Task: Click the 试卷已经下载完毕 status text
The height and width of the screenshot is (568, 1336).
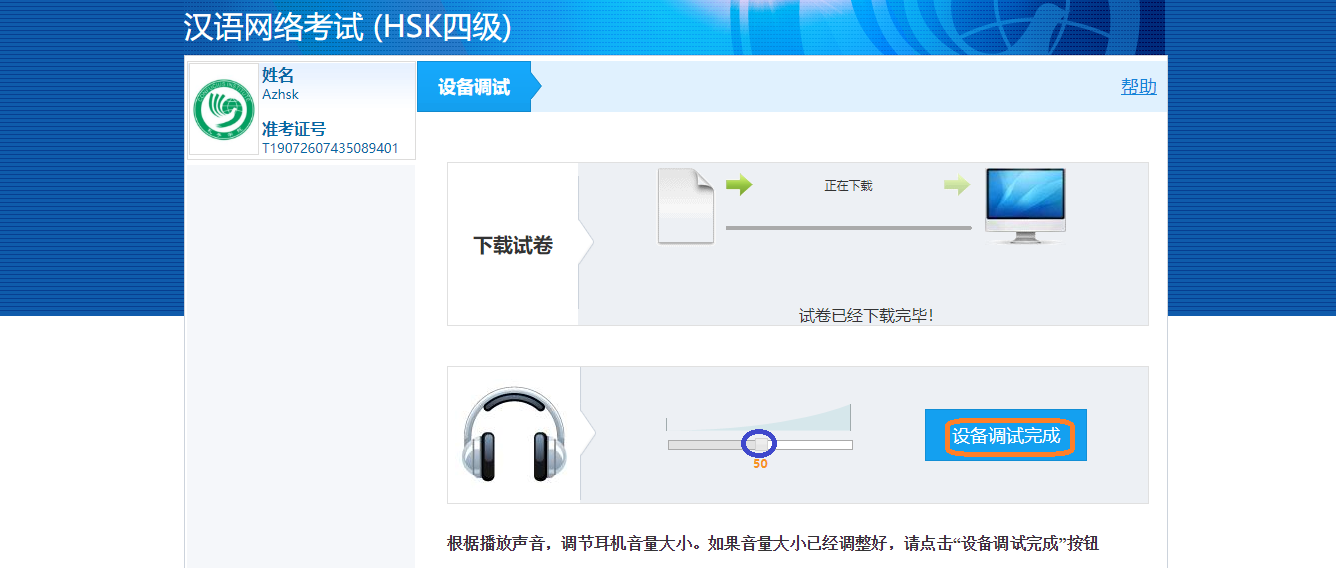Action: click(x=866, y=316)
